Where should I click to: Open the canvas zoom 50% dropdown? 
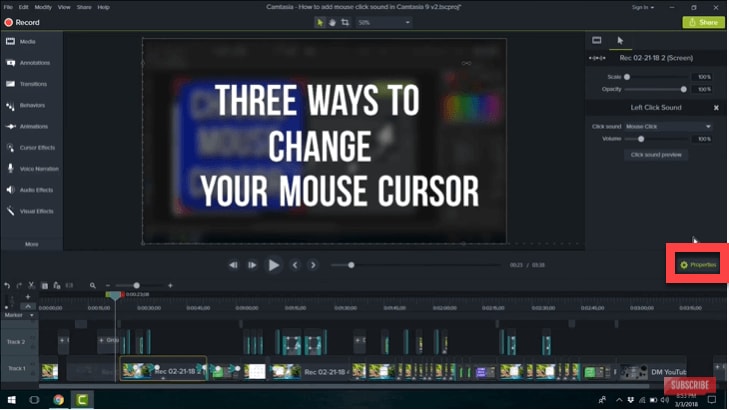(x=384, y=22)
